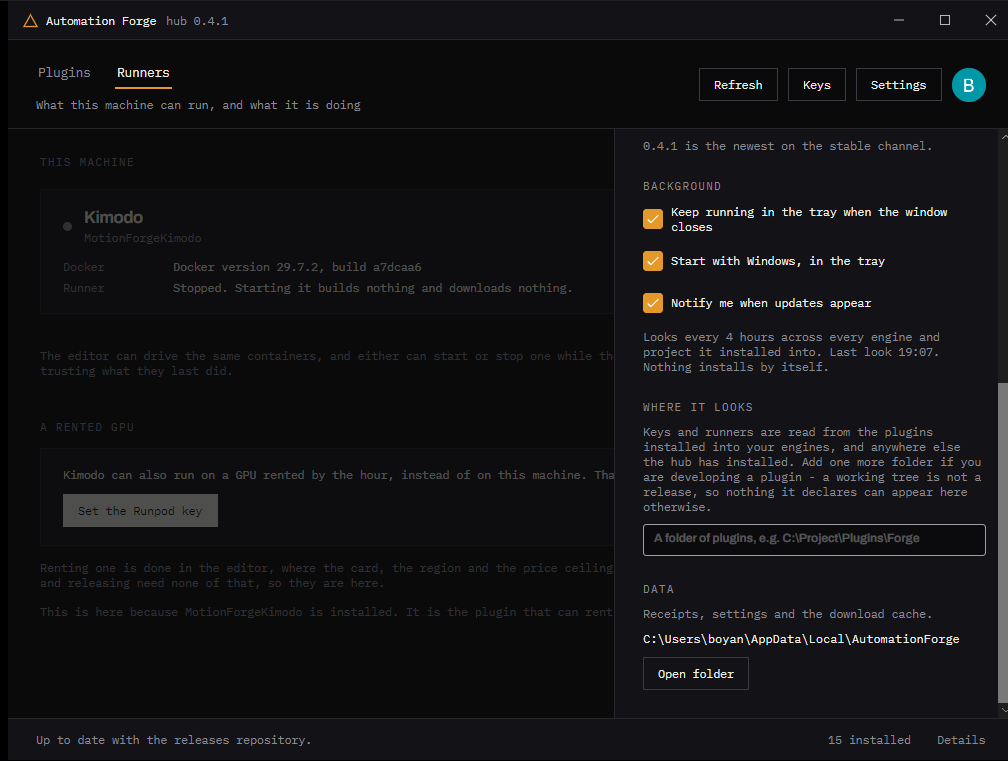Maximize the Automation Forge window
Viewport: 1008px width, 761px height.
(944, 20)
